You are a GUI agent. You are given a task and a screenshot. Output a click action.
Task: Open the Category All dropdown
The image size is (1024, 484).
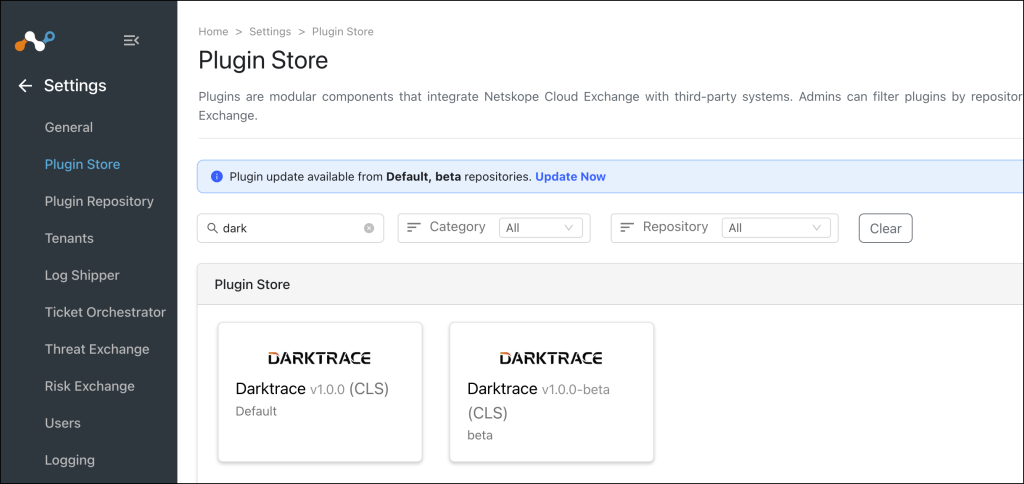point(541,228)
